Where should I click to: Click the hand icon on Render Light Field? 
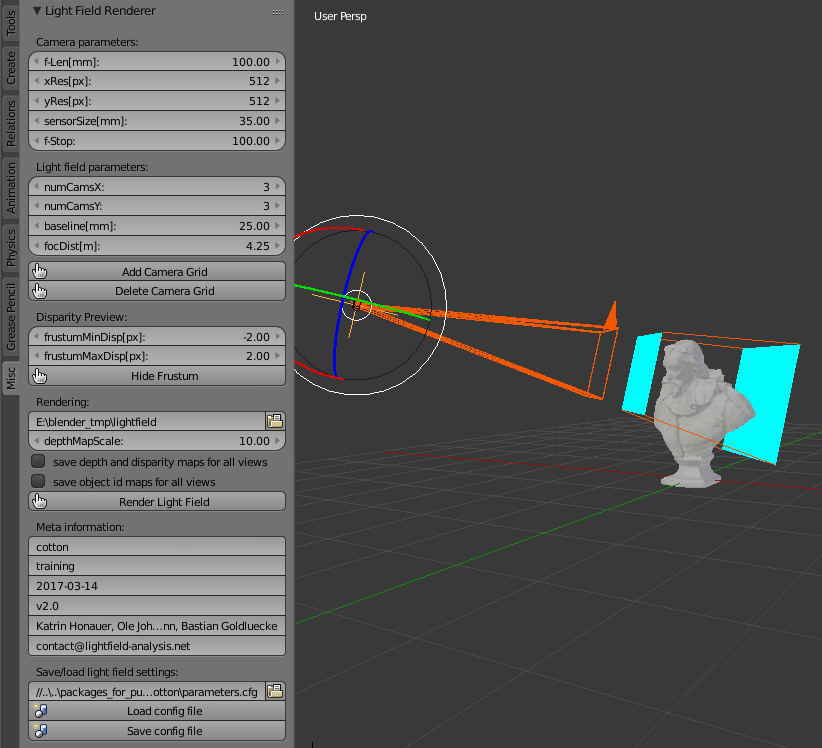39,500
